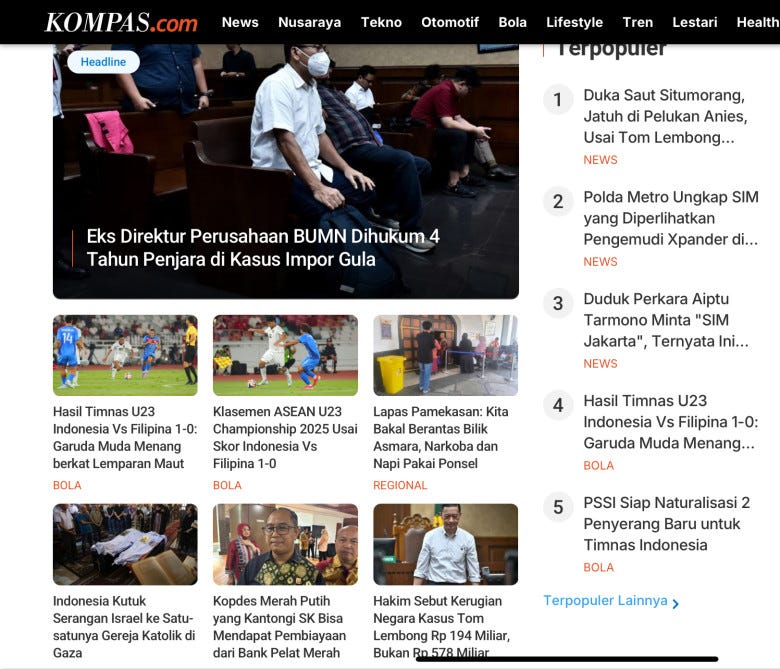This screenshot has width=780, height=669.
Task: Open the Otomotif section
Action: click(x=450, y=22)
